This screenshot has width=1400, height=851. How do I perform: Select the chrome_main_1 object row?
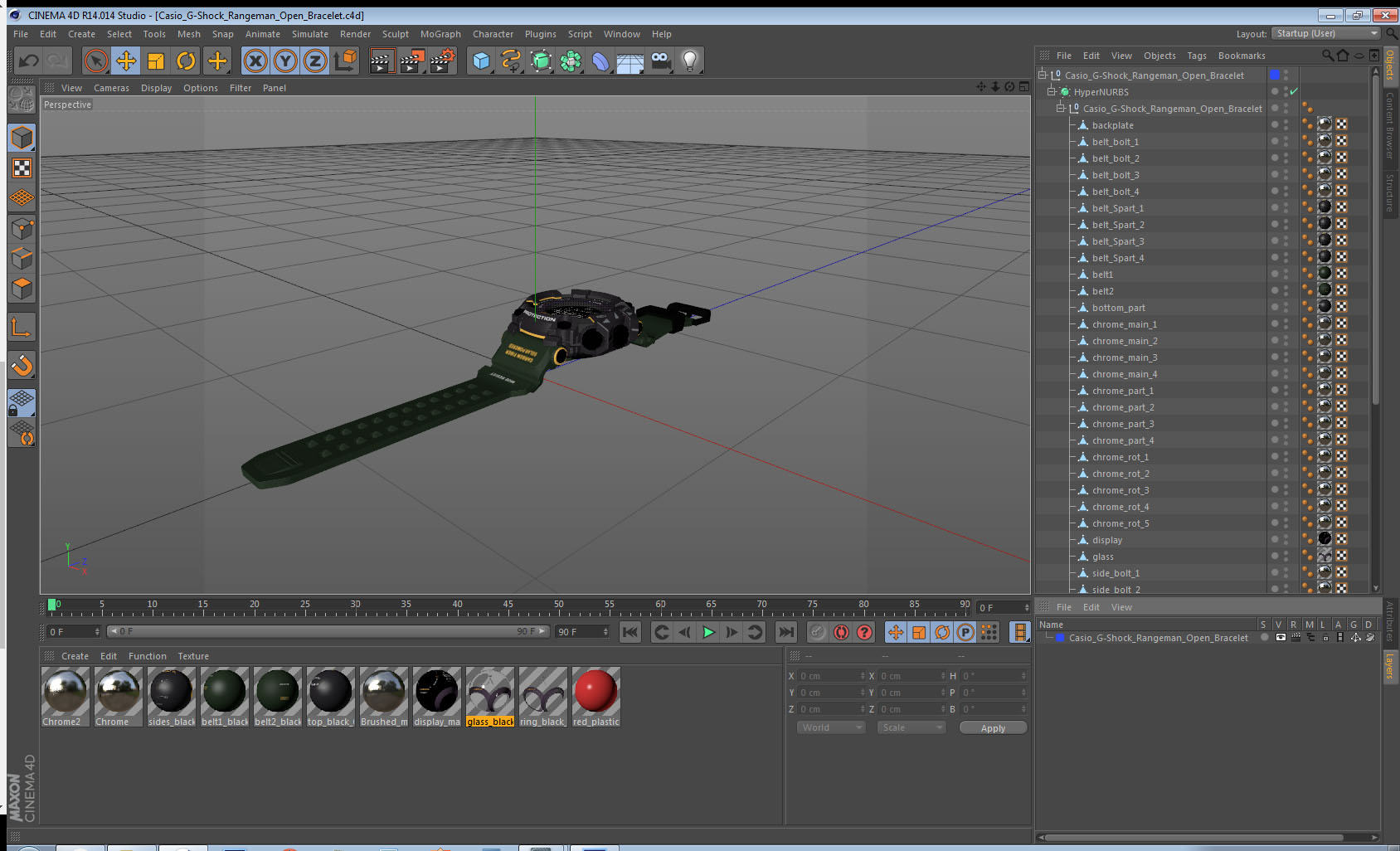point(1124,323)
